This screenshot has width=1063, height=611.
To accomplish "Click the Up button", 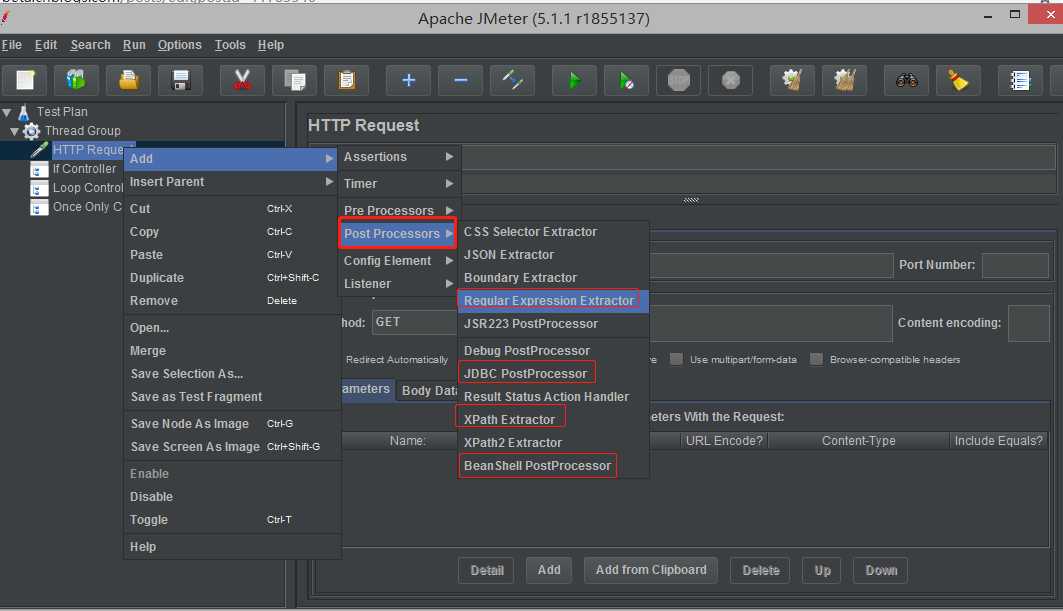I will (x=822, y=570).
